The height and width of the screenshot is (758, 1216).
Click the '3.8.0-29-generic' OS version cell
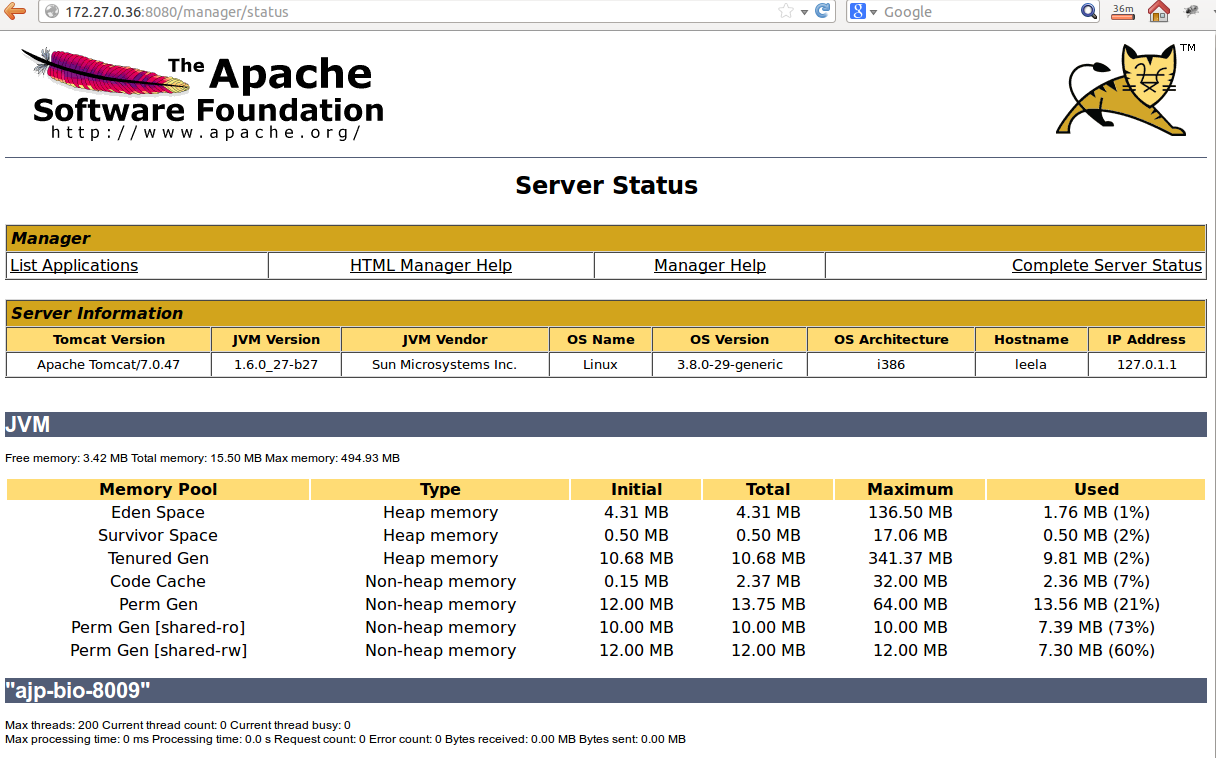[730, 364]
